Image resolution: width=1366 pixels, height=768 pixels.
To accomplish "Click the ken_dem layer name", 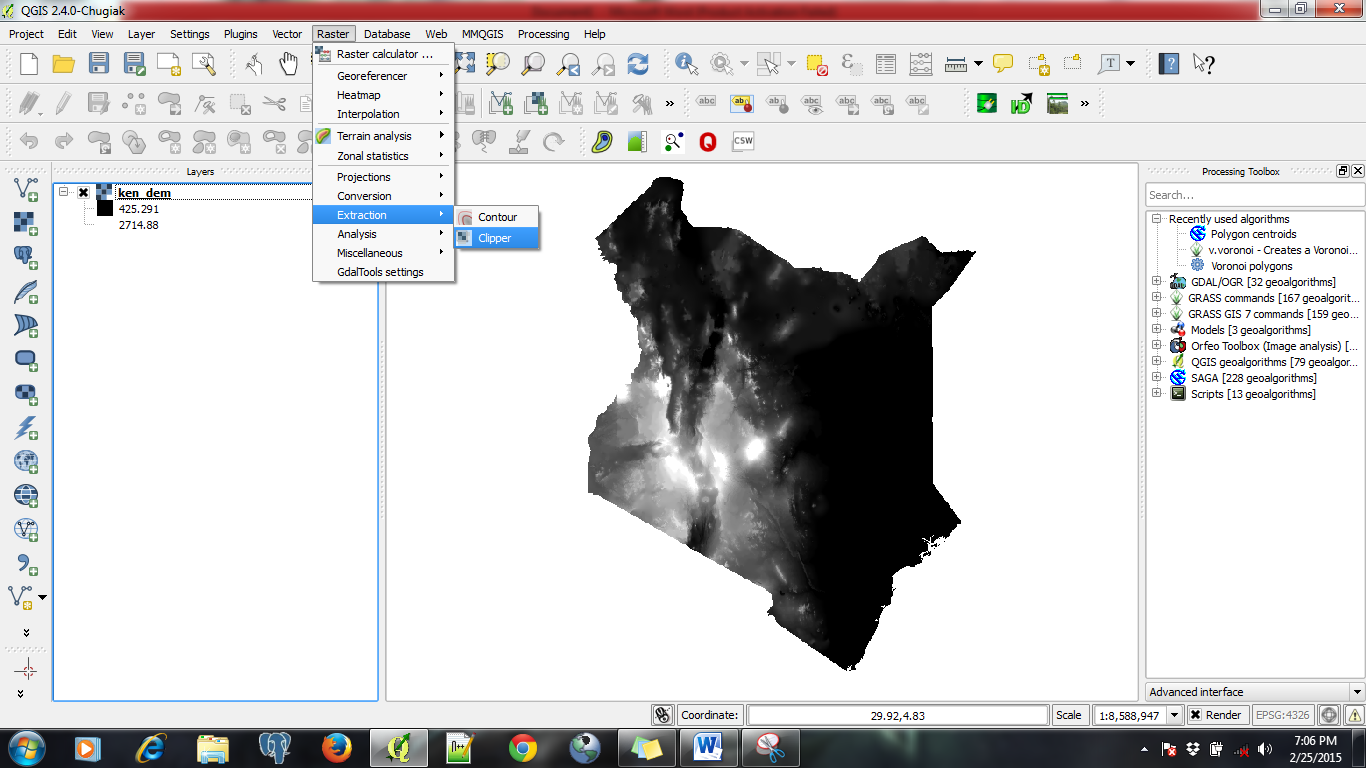I will pyautogui.click(x=144, y=193).
